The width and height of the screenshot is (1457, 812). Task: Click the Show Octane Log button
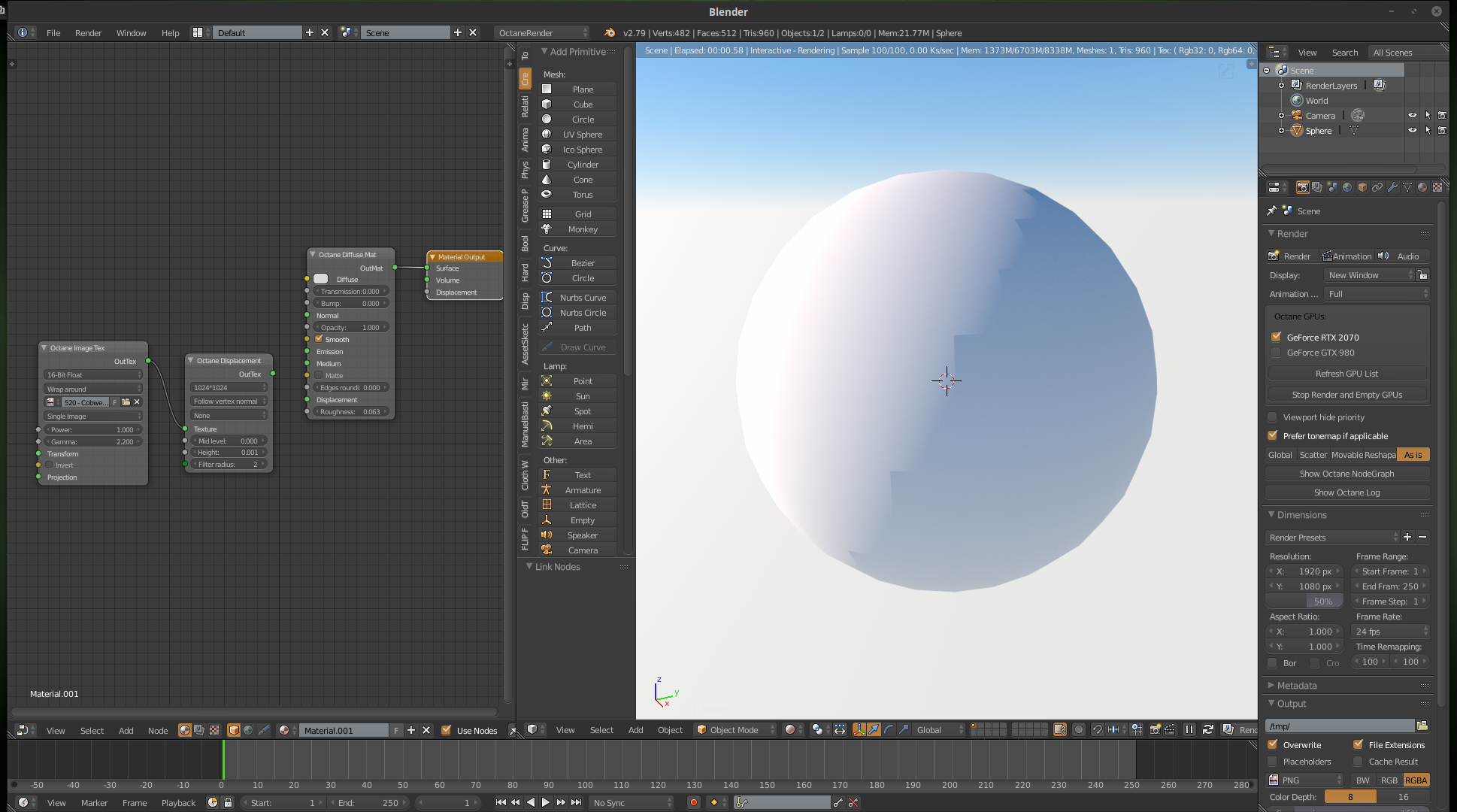1346,492
